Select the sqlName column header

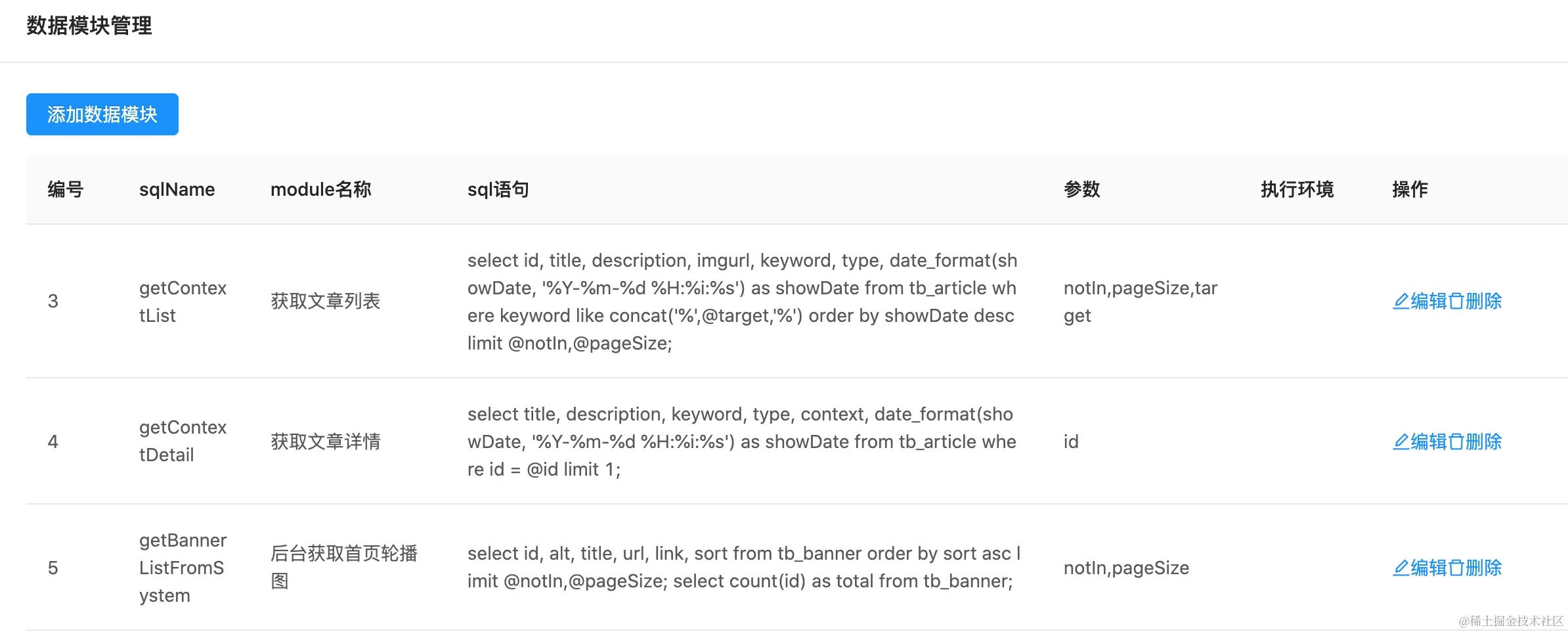pyautogui.click(x=177, y=190)
